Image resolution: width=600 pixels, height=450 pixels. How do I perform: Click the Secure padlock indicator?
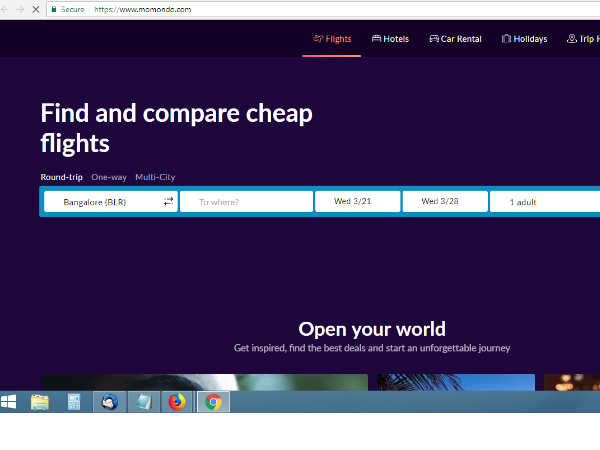(68, 9)
